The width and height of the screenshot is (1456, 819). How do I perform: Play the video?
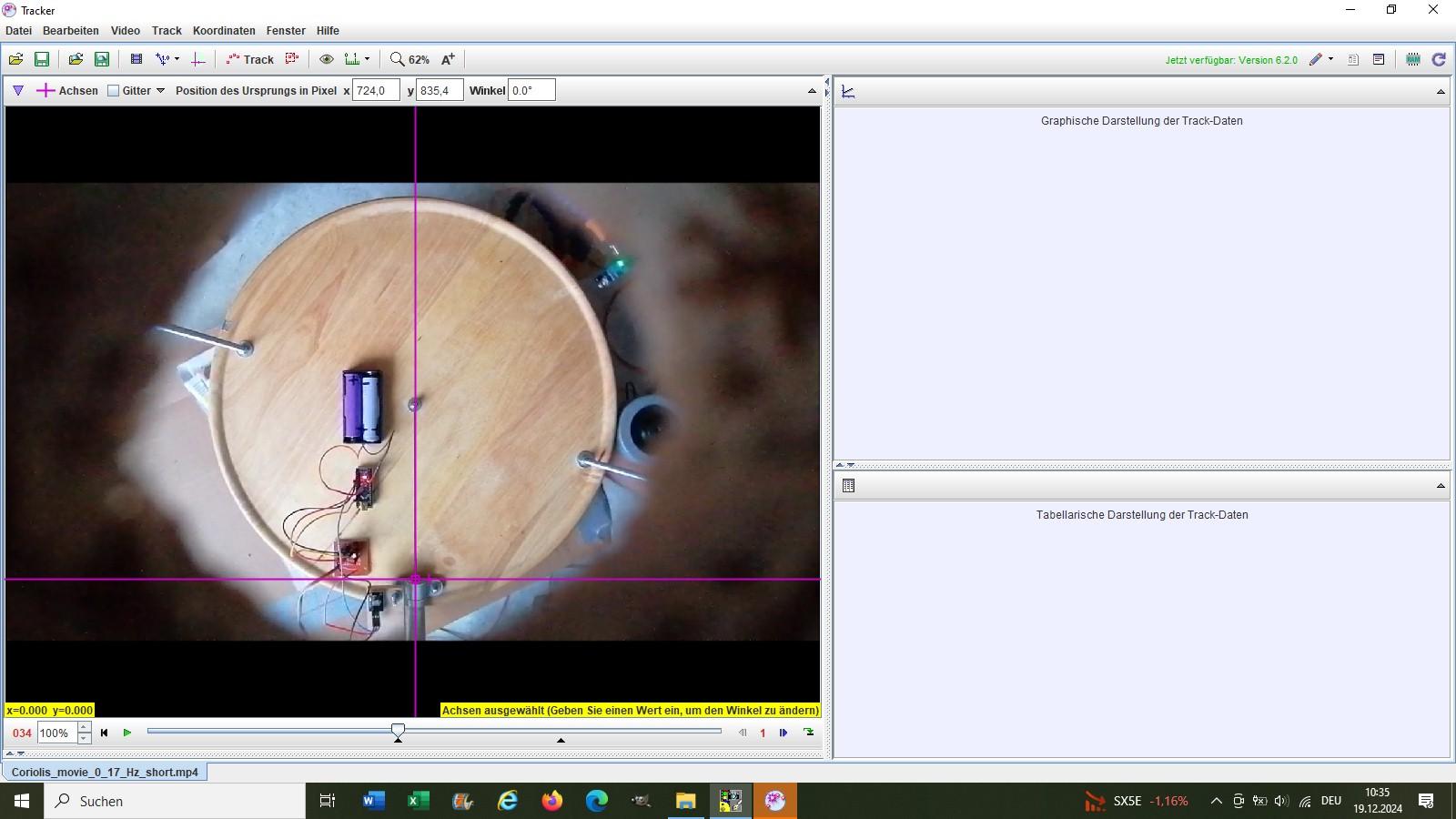tap(127, 733)
